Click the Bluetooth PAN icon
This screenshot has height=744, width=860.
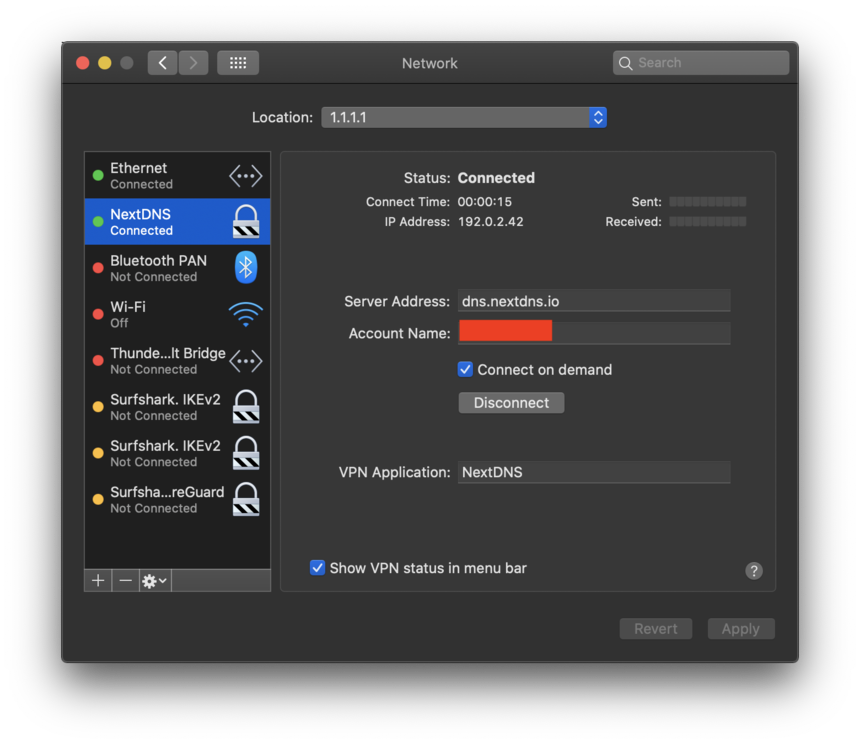click(x=245, y=267)
